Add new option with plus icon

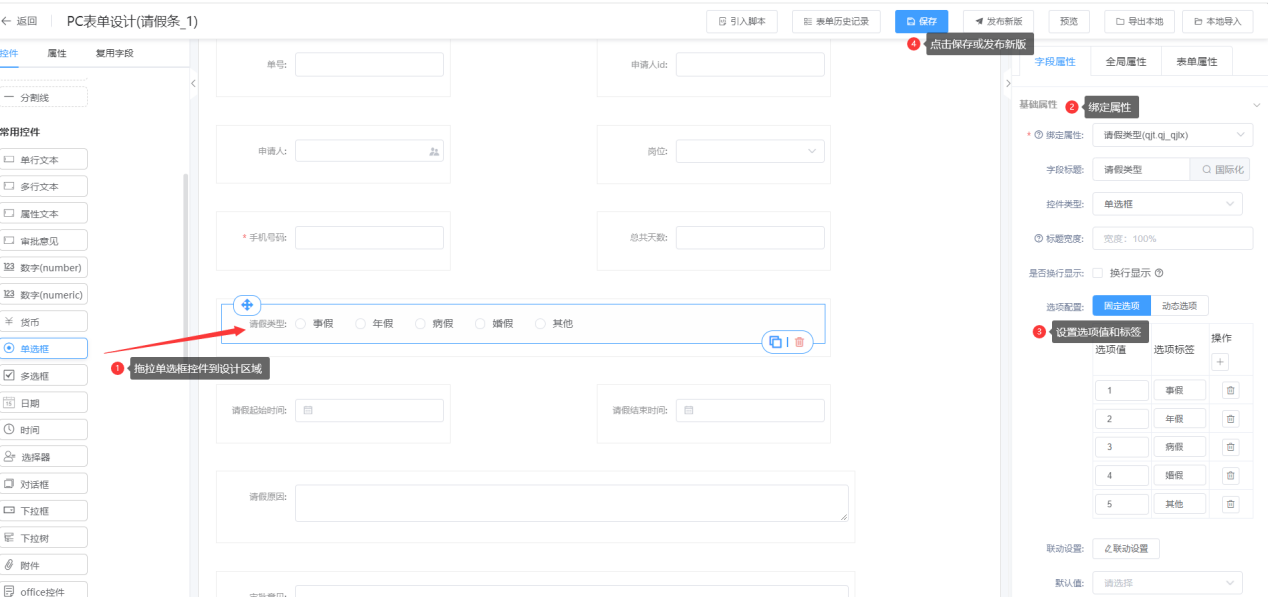pos(1220,362)
